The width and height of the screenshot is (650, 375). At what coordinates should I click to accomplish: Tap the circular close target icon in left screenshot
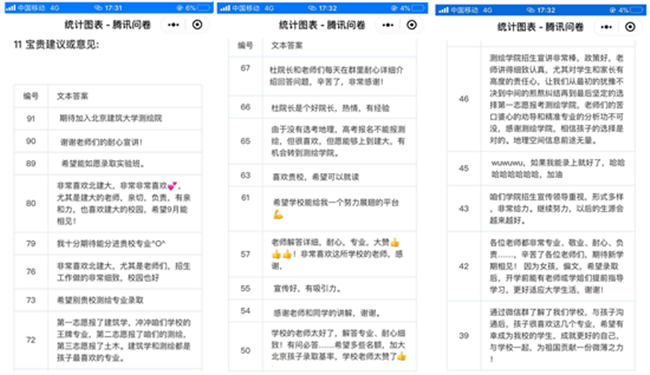[197, 25]
